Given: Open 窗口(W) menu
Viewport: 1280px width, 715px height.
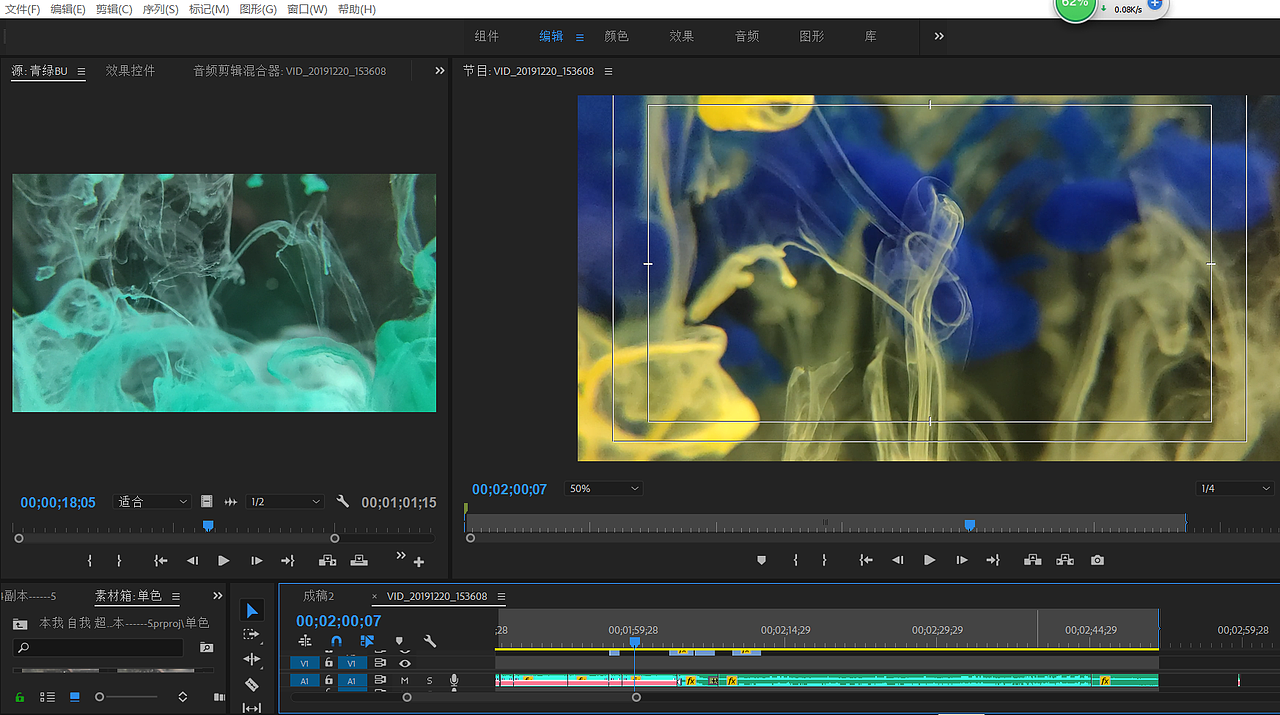Looking at the screenshot, I should pyautogui.click(x=307, y=9).
